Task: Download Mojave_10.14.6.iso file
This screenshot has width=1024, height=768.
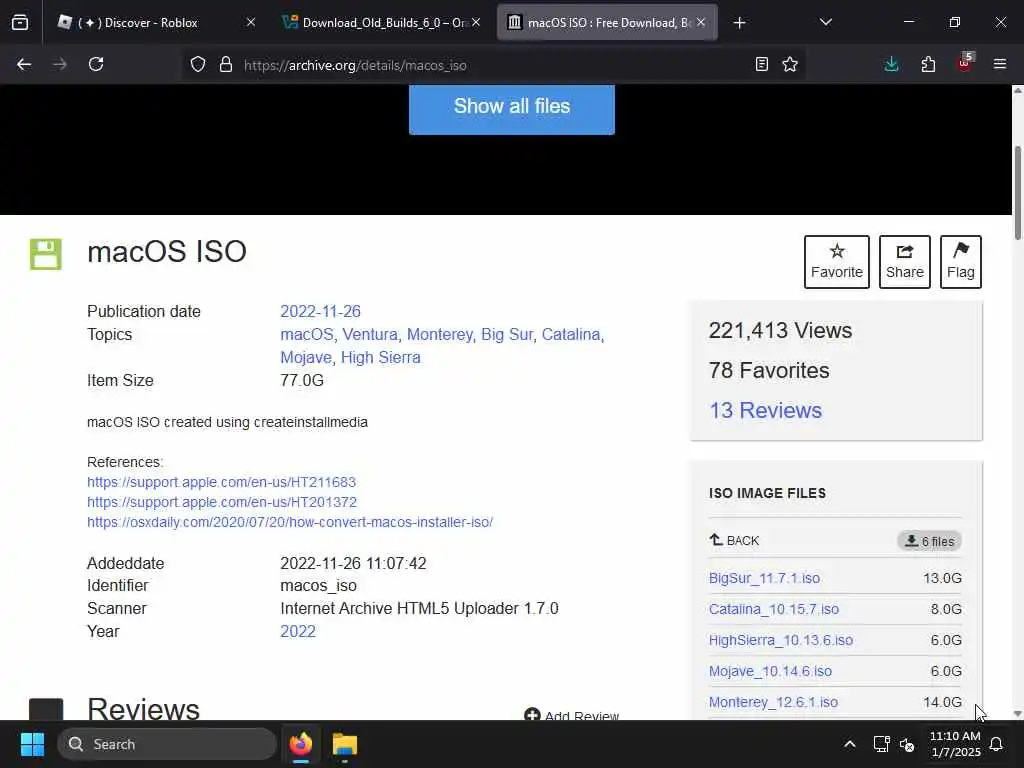Action: pyautogui.click(x=771, y=671)
